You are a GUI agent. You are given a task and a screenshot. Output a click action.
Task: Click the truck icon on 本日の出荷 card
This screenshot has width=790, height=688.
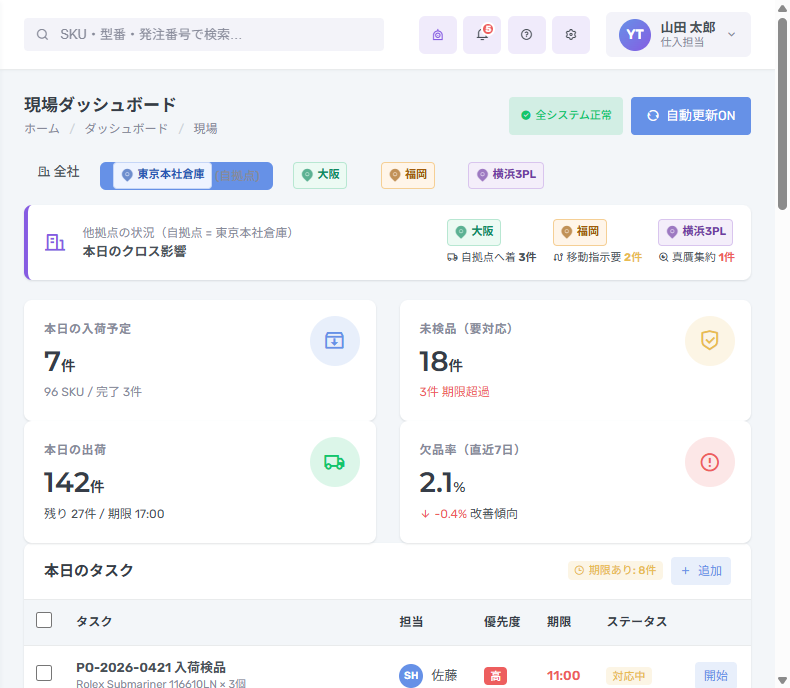[x=335, y=462]
